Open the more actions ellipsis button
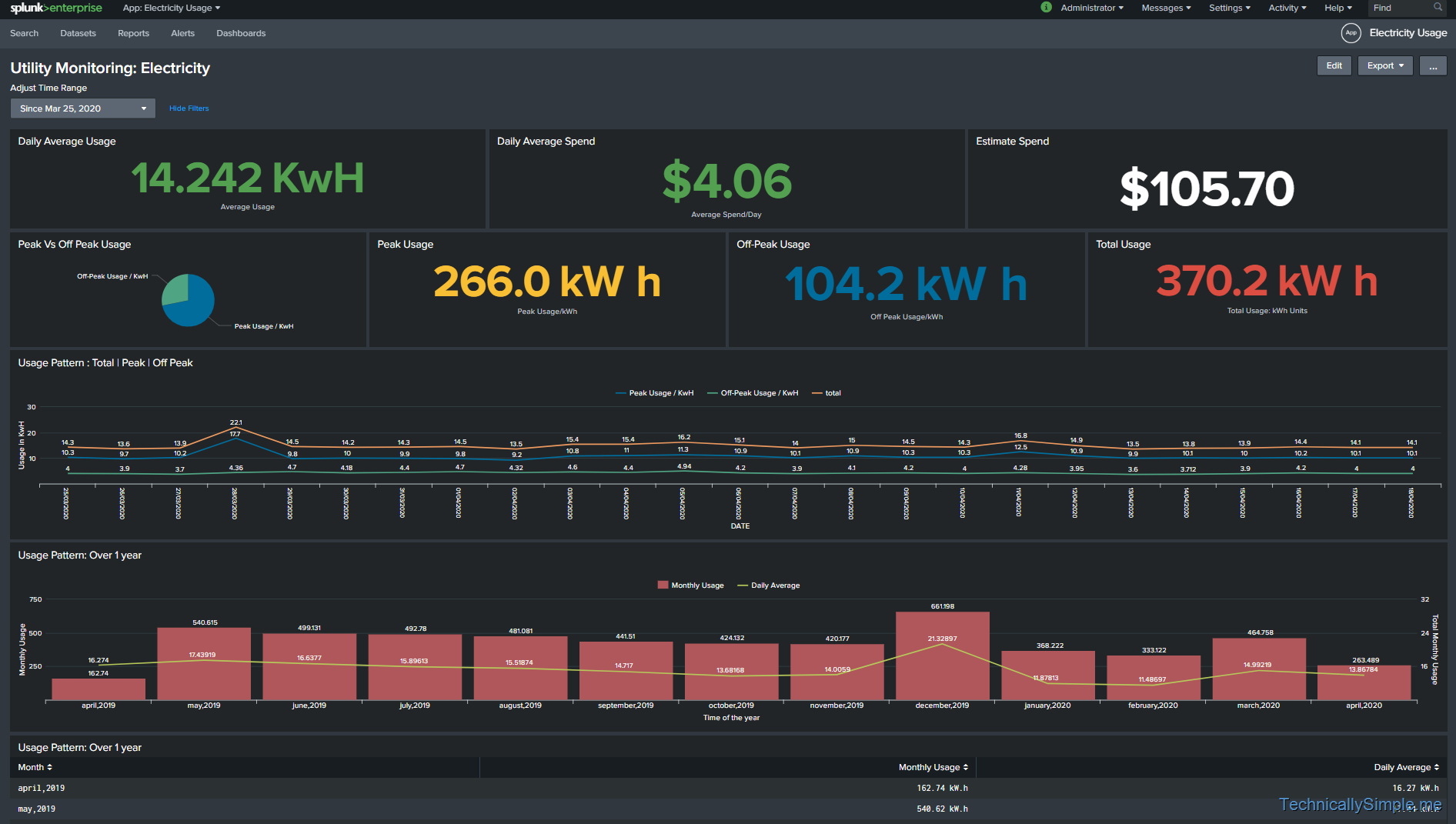 pyautogui.click(x=1433, y=66)
